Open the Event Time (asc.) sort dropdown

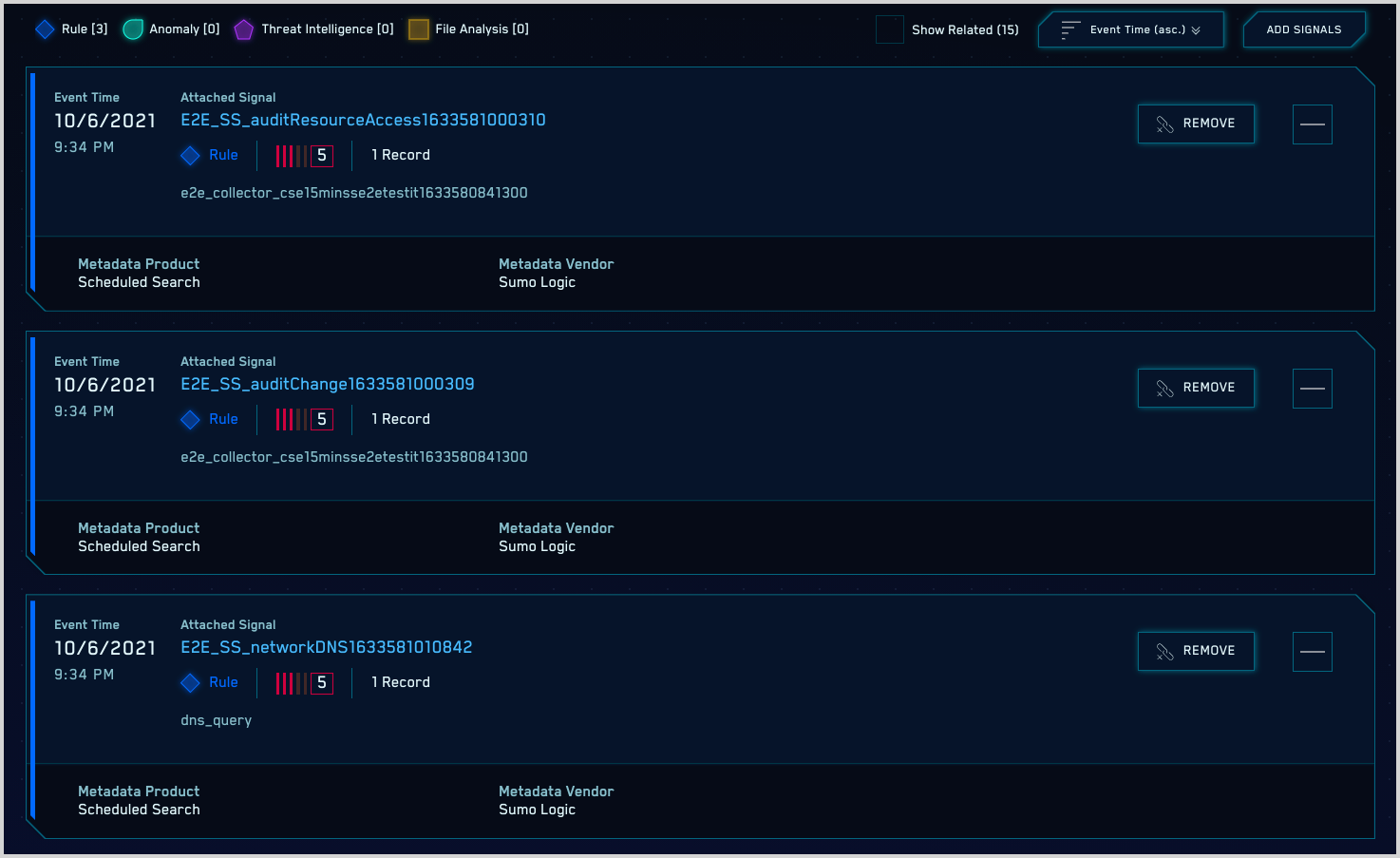1130,30
